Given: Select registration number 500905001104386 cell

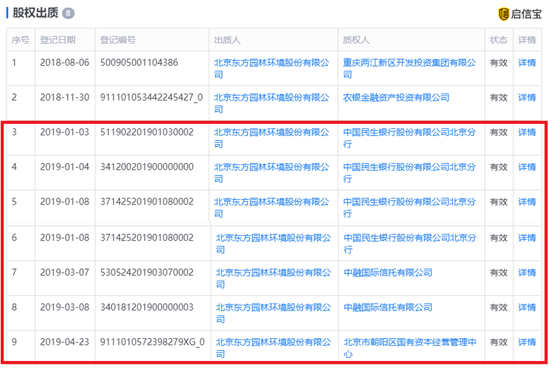Looking at the screenshot, I should (x=139, y=63).
